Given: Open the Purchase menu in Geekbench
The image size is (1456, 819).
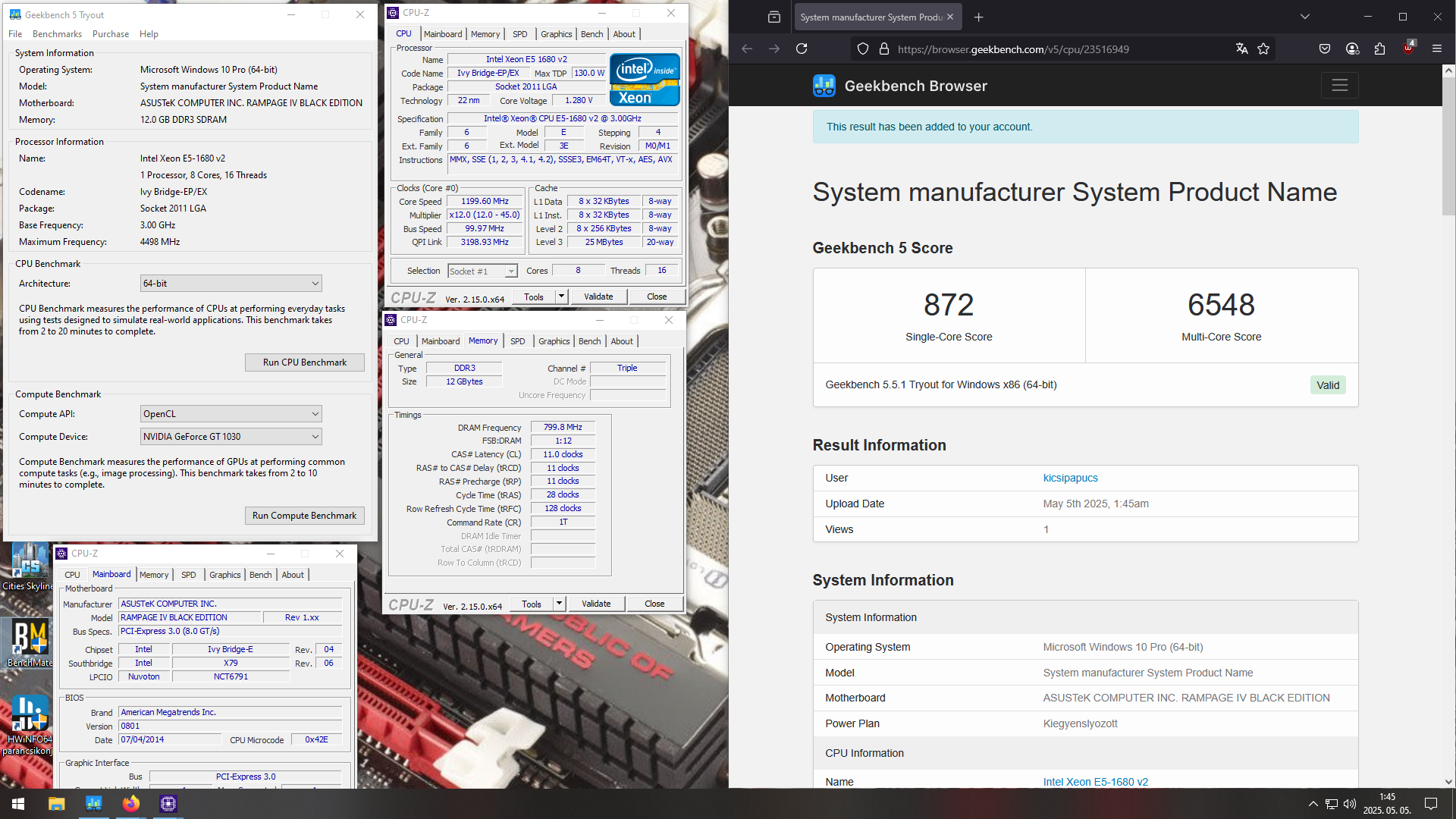Looking at the screenshot, I should pyautogui.click(x=111, y=34).
